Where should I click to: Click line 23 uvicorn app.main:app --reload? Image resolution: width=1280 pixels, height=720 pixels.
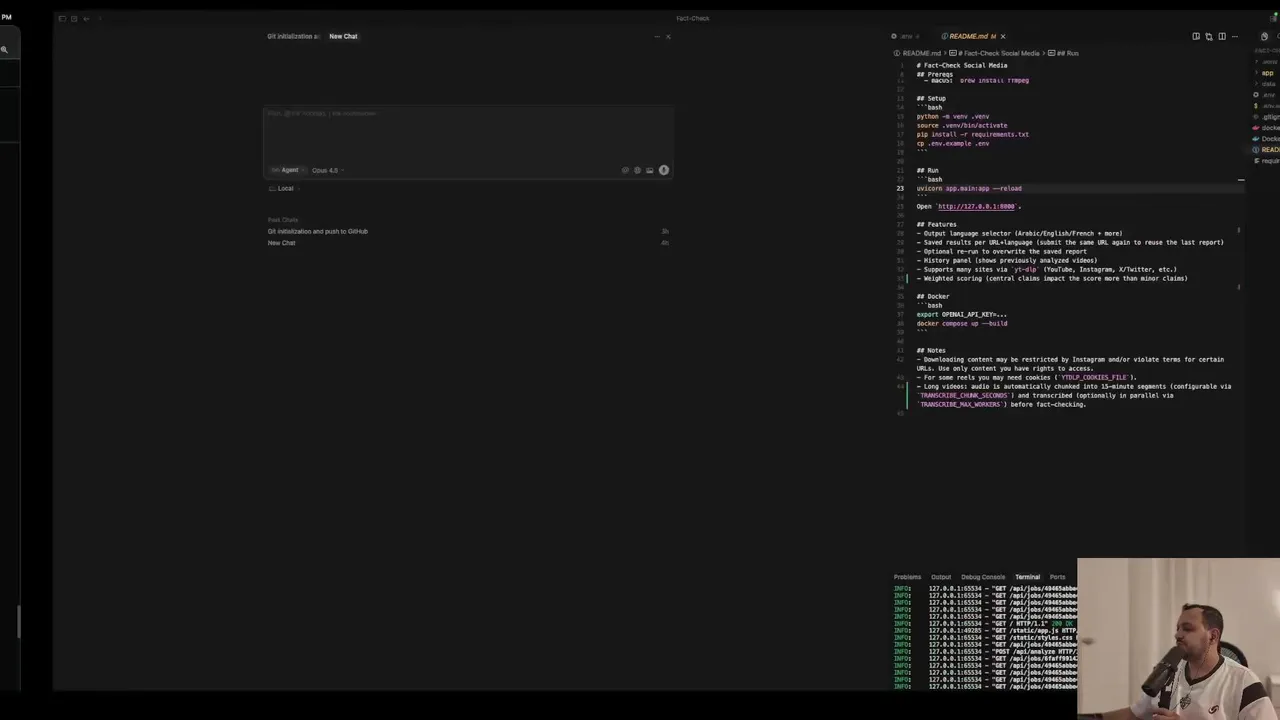[969, 188]
